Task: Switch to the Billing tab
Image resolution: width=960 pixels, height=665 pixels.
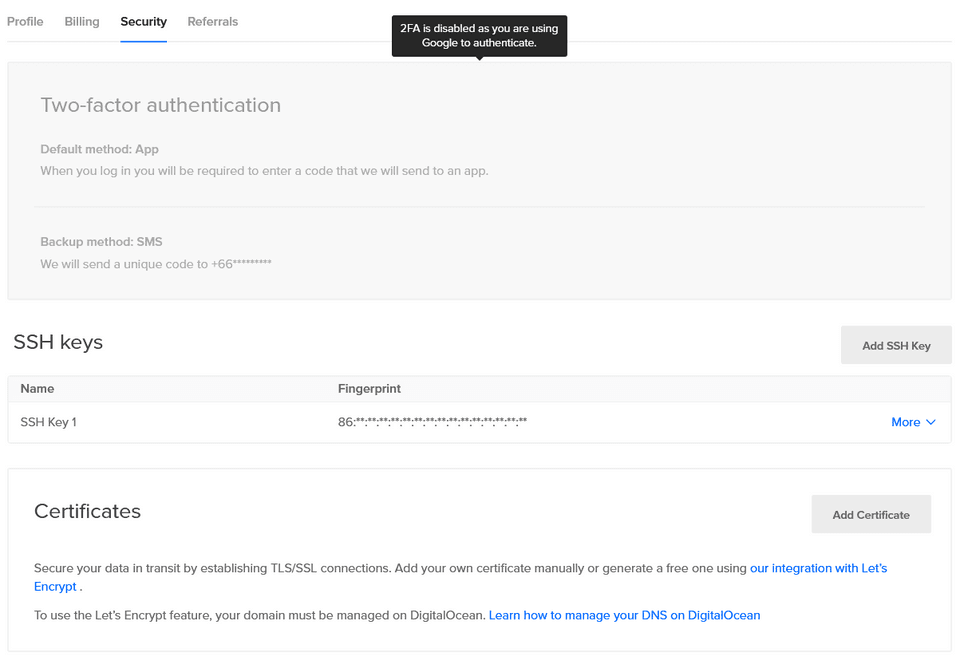Action: (x=82, y=21)
